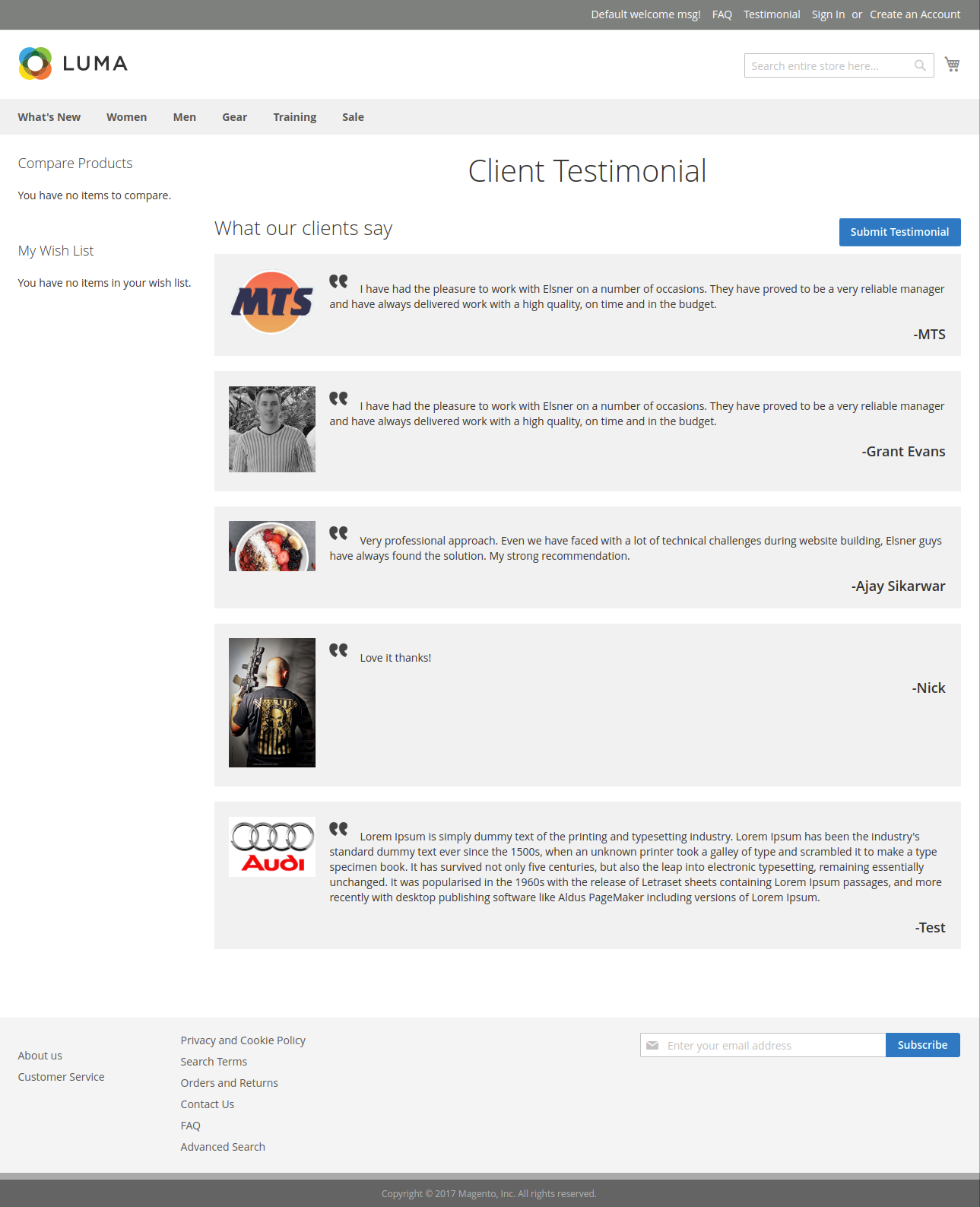
Task: Open the Gear menu
Action: (234, 117)
